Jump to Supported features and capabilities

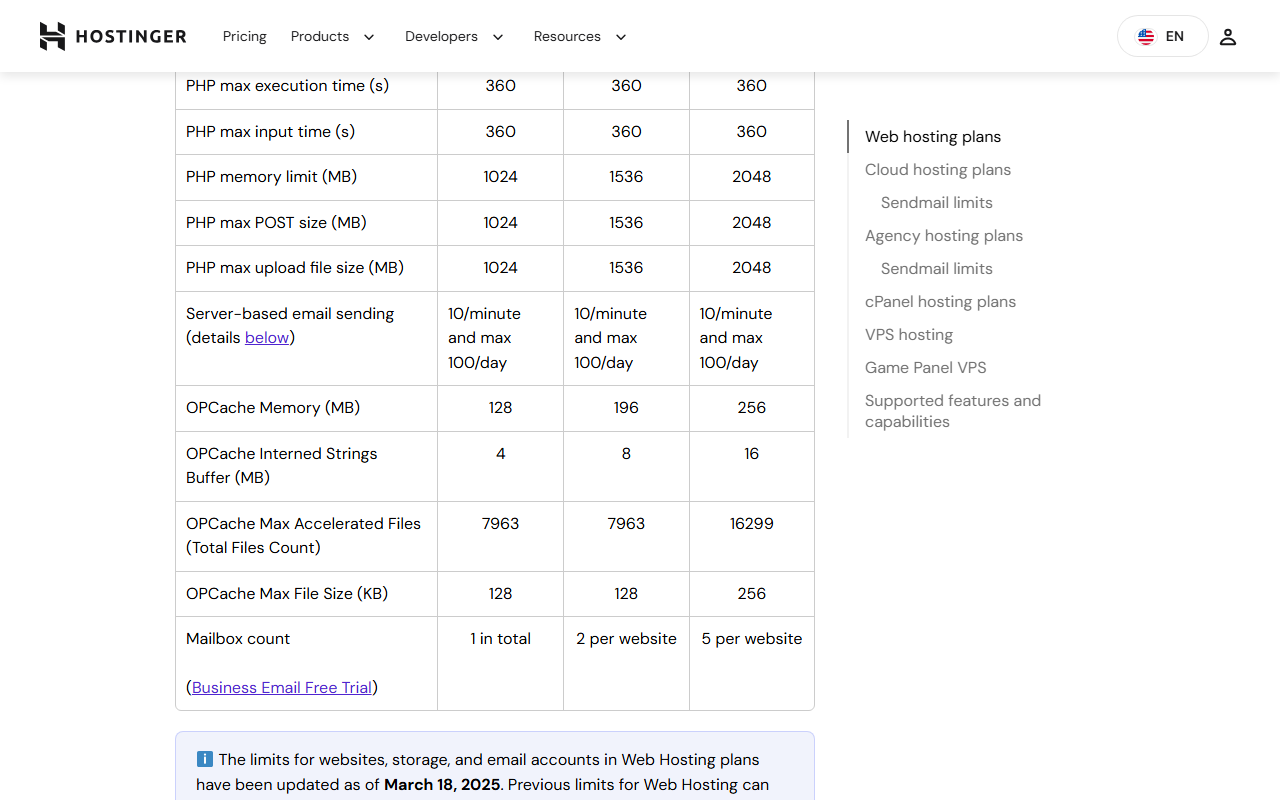point(953,411)
